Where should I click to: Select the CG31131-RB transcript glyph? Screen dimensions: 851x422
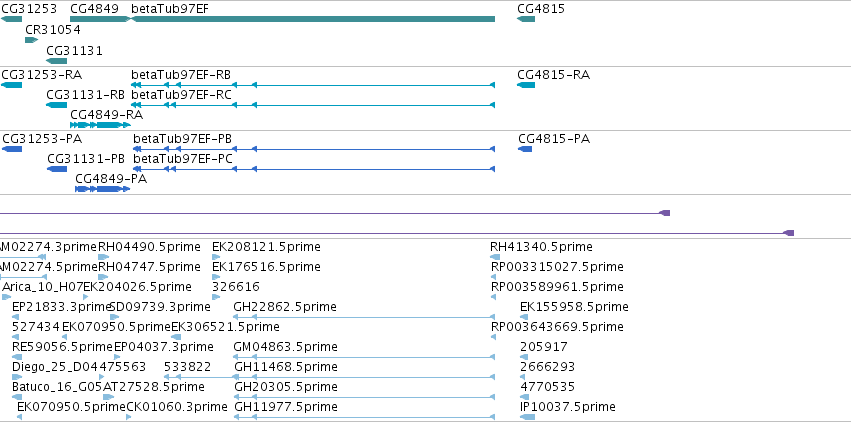(x=56, y=105)
